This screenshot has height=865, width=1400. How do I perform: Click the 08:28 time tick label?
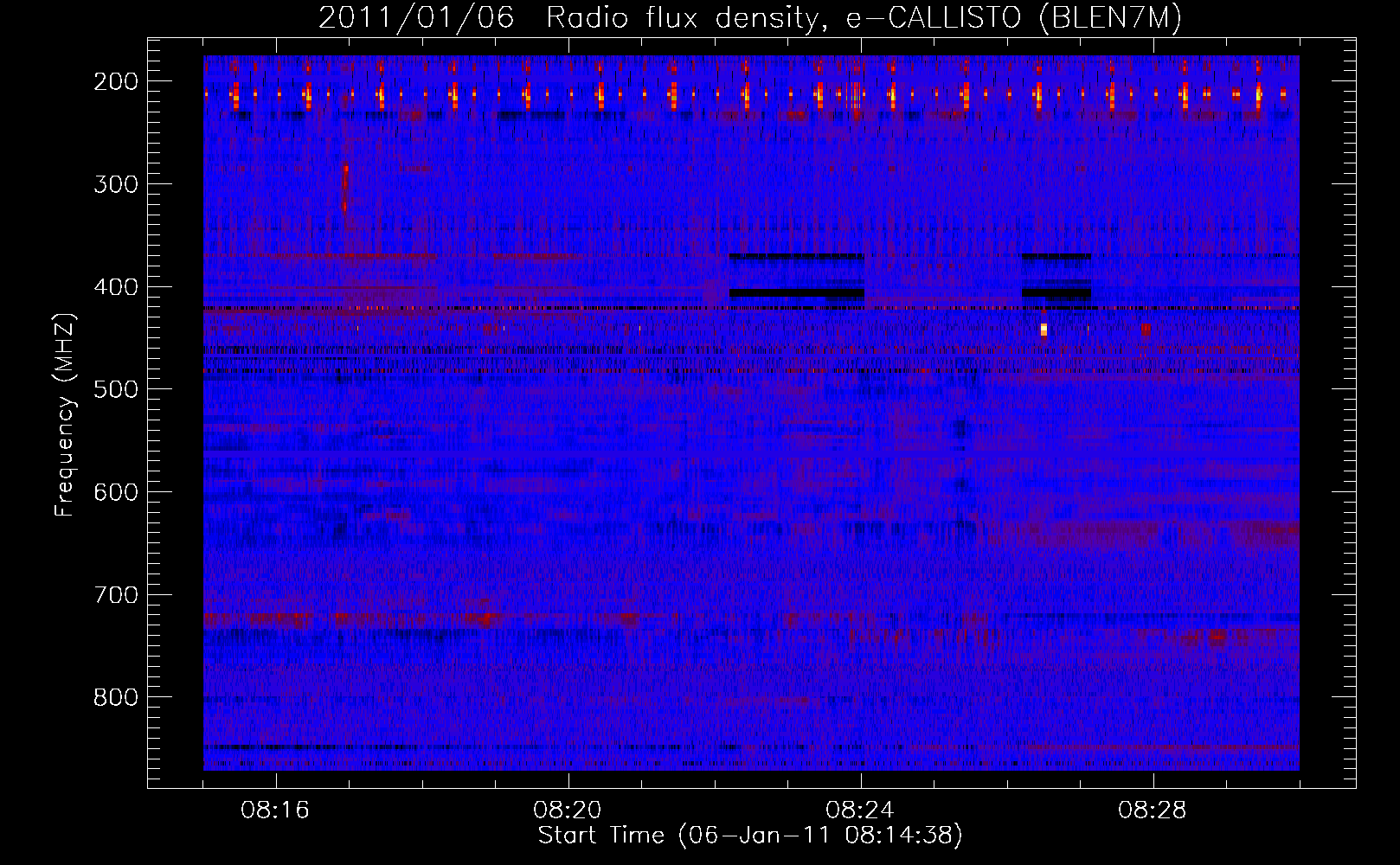click(1153, 811)
